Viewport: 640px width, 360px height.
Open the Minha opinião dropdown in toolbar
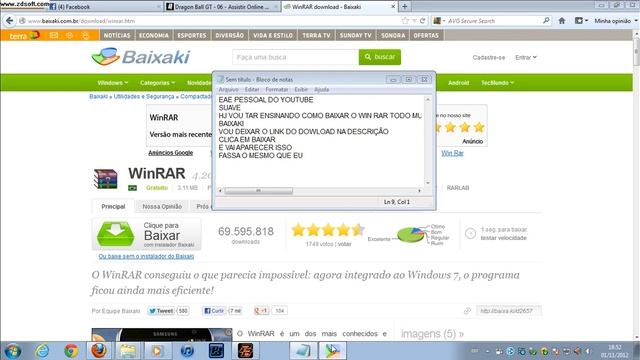pos(616,21)
